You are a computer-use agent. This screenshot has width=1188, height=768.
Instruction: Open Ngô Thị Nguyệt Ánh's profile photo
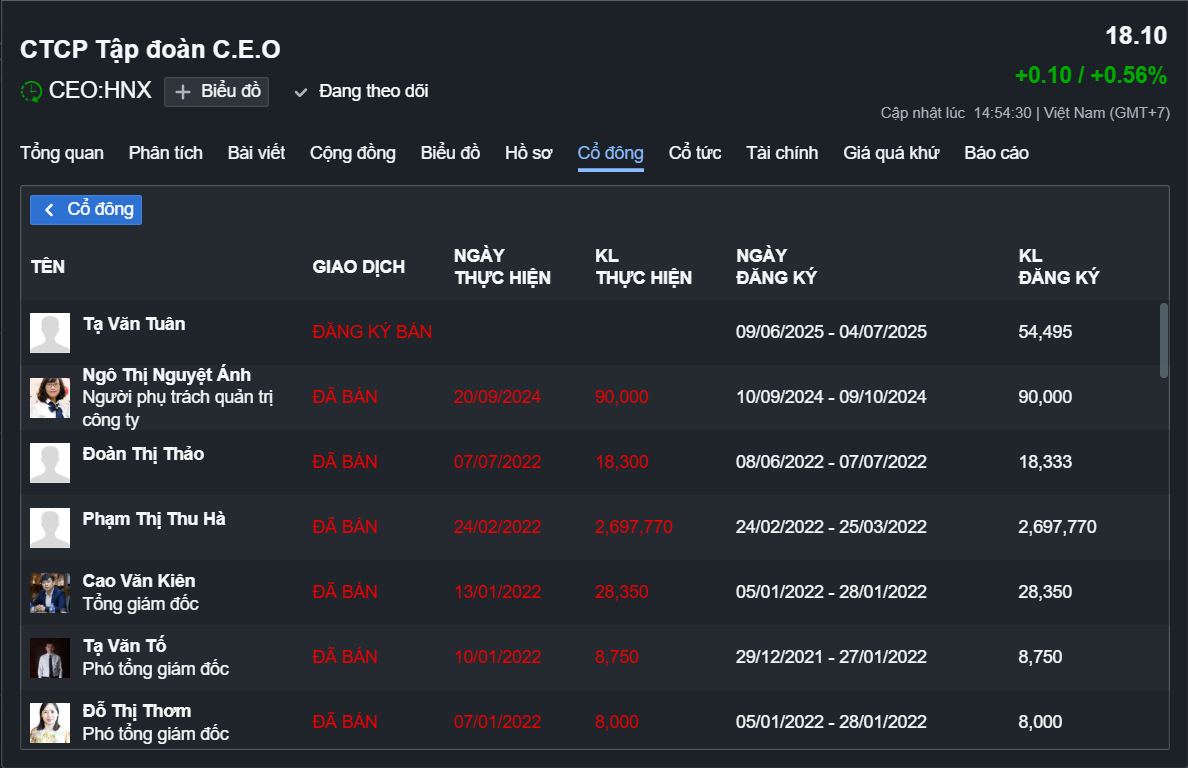(x=50, y=397)
